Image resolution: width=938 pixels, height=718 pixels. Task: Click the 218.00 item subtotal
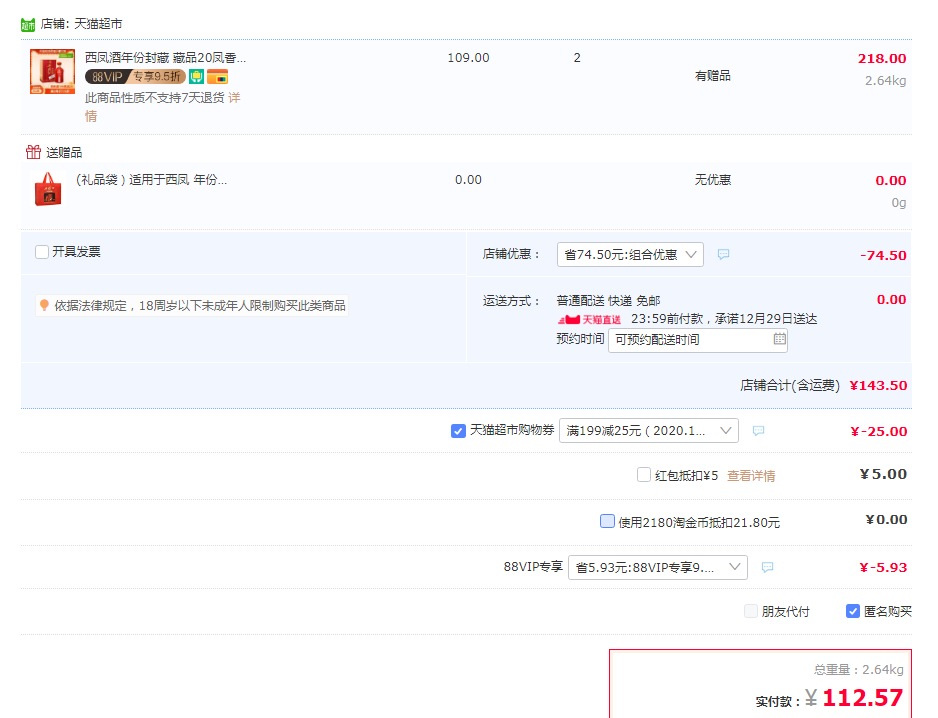click(x=882, y=59)
